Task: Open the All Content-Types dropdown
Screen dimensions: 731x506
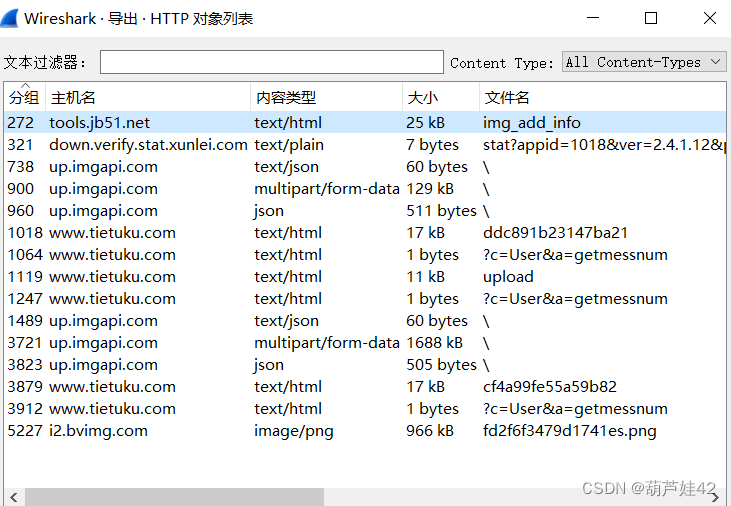Action: click(x=644, y=62)
